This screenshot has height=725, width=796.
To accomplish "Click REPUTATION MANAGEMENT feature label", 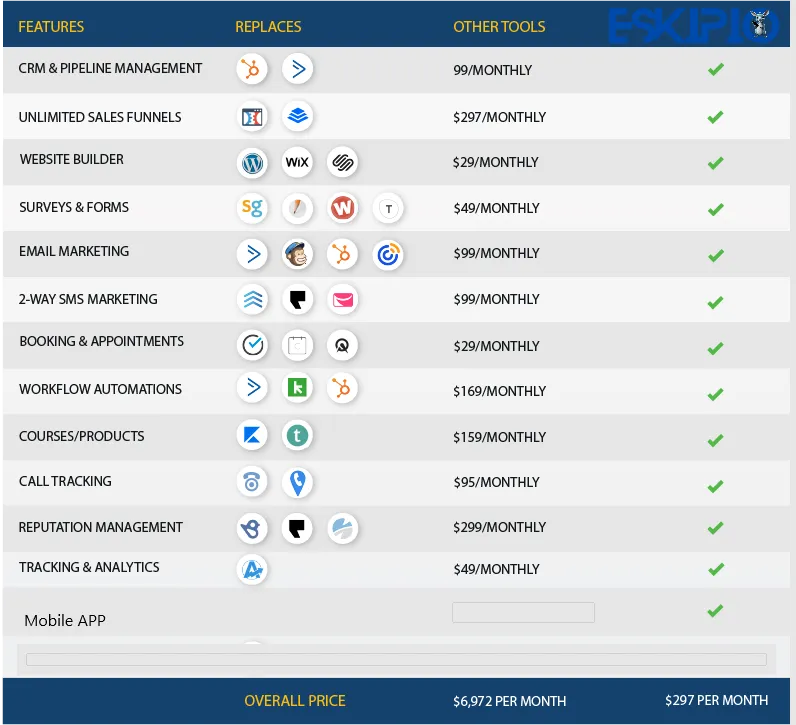I will tap(101, 527).
